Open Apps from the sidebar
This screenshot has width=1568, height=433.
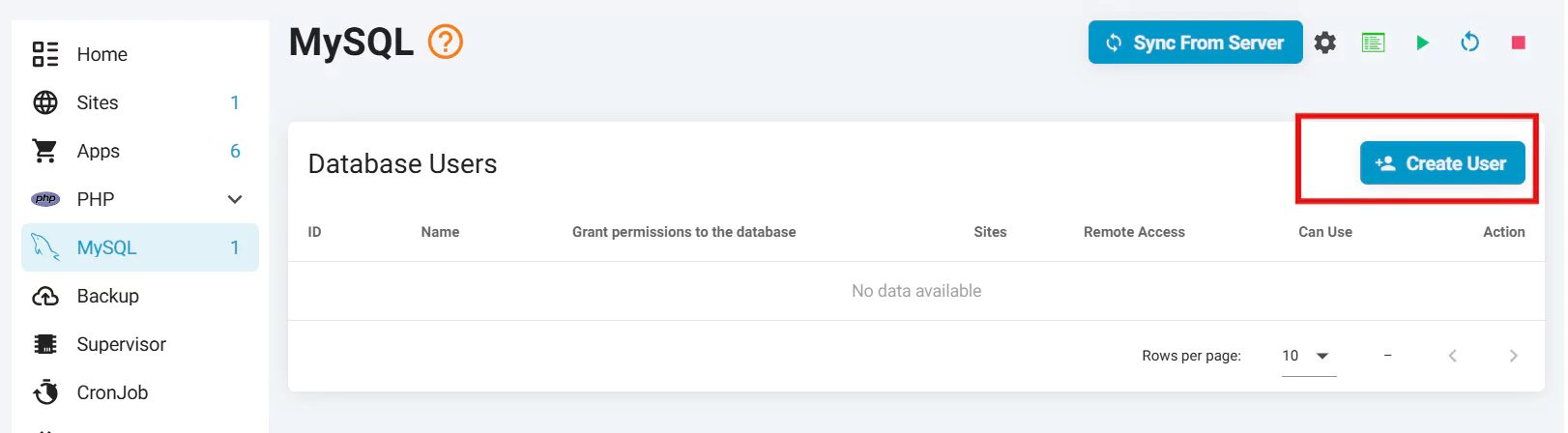point(98,151)
